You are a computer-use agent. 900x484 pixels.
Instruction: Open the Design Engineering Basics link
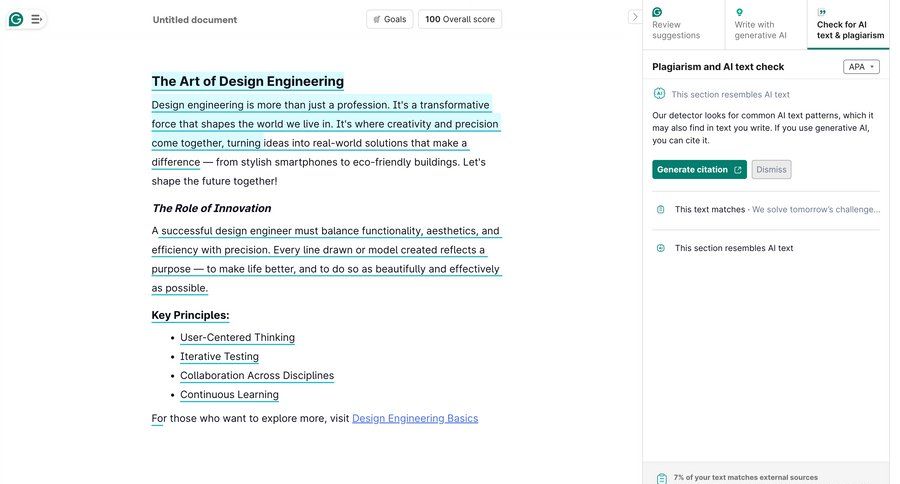pyautogui.click(x=415, y=418)
